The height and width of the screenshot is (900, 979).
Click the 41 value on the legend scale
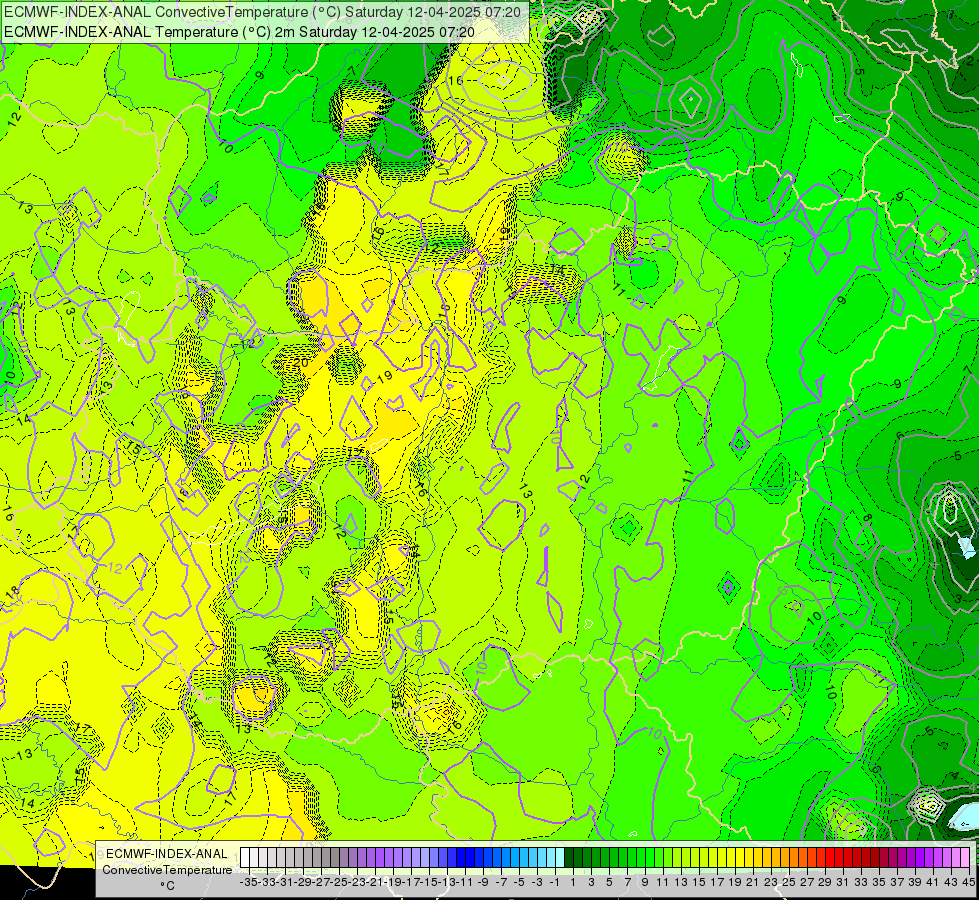click(x=933, y=882)
